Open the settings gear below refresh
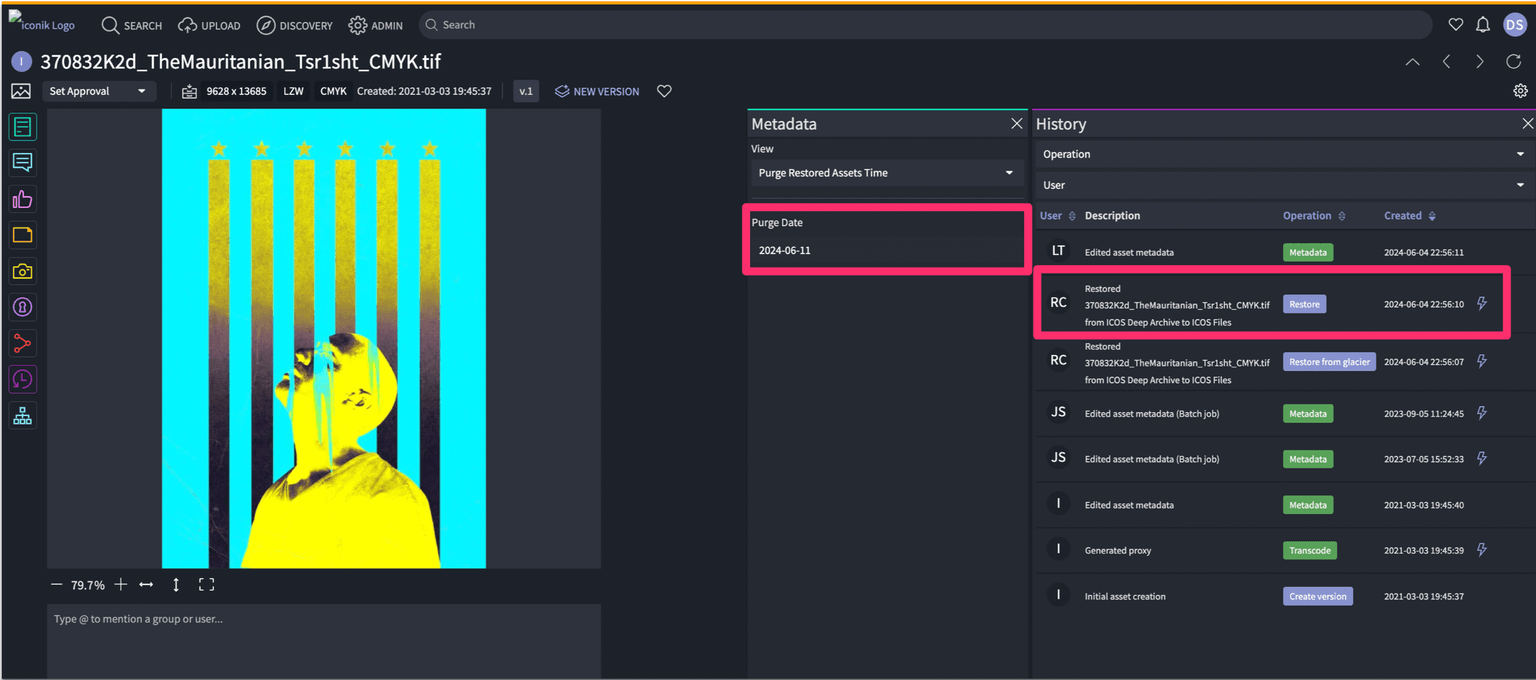 tap(1520, 91)
